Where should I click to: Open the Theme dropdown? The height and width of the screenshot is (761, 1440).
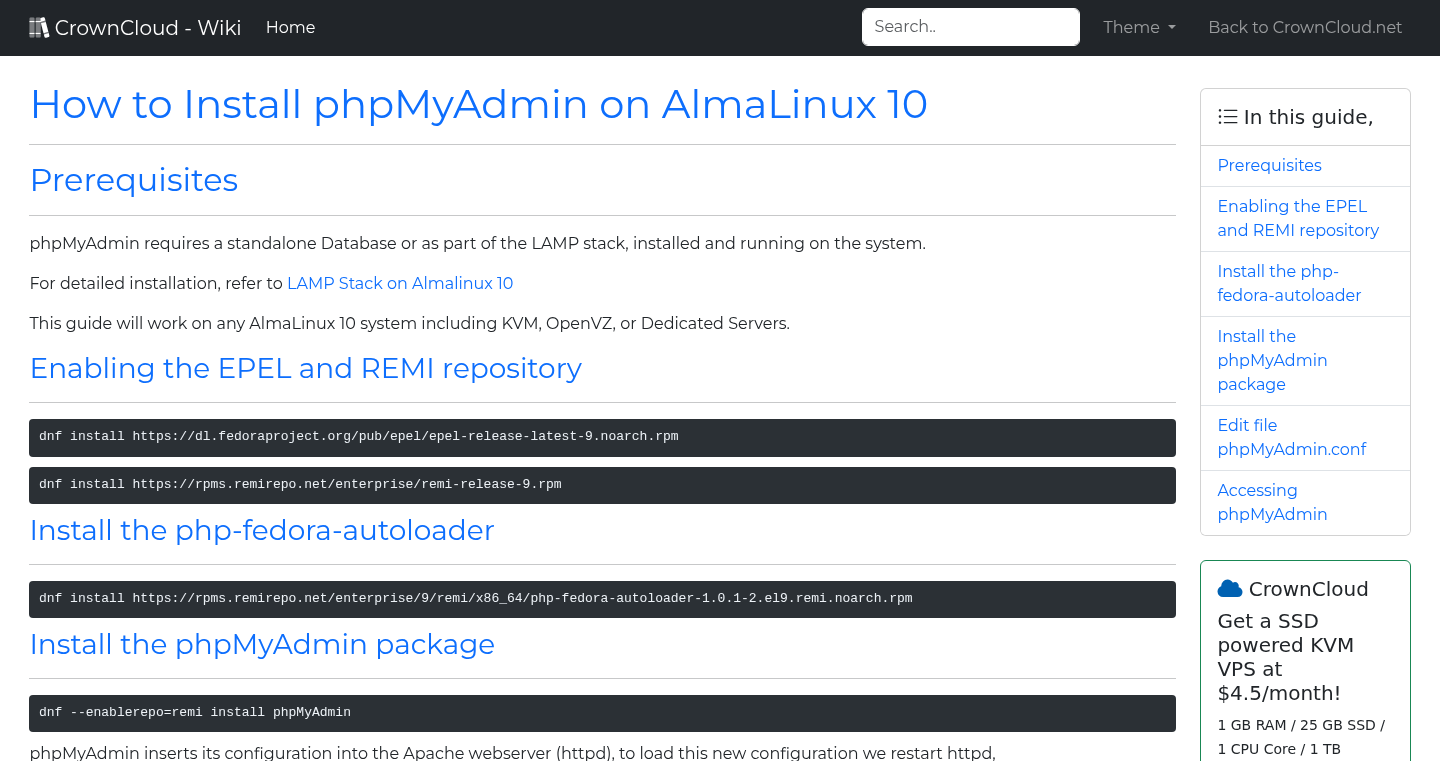coord(1138,27)
